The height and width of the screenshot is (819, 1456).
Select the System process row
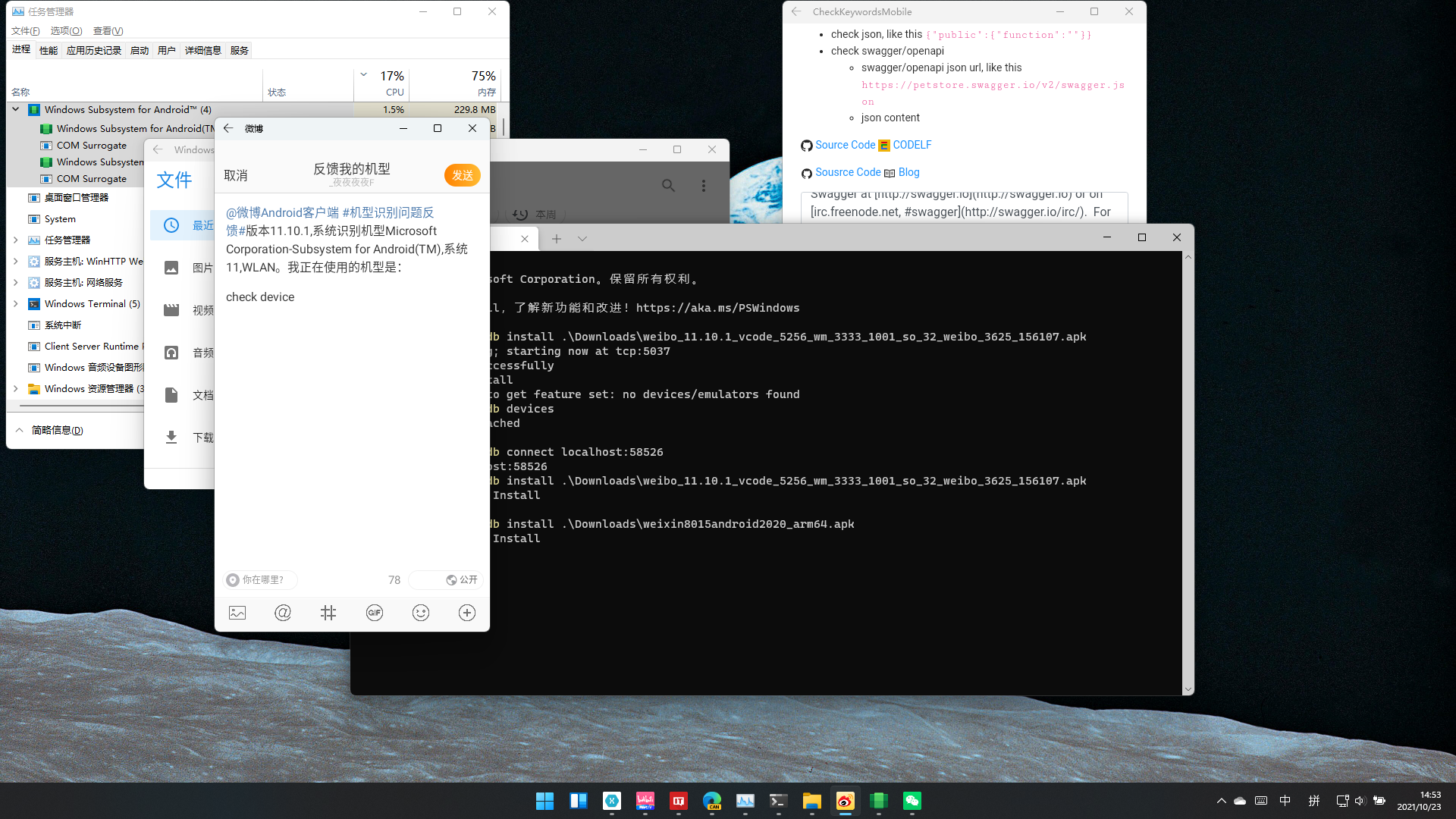[x=74, y=218]
